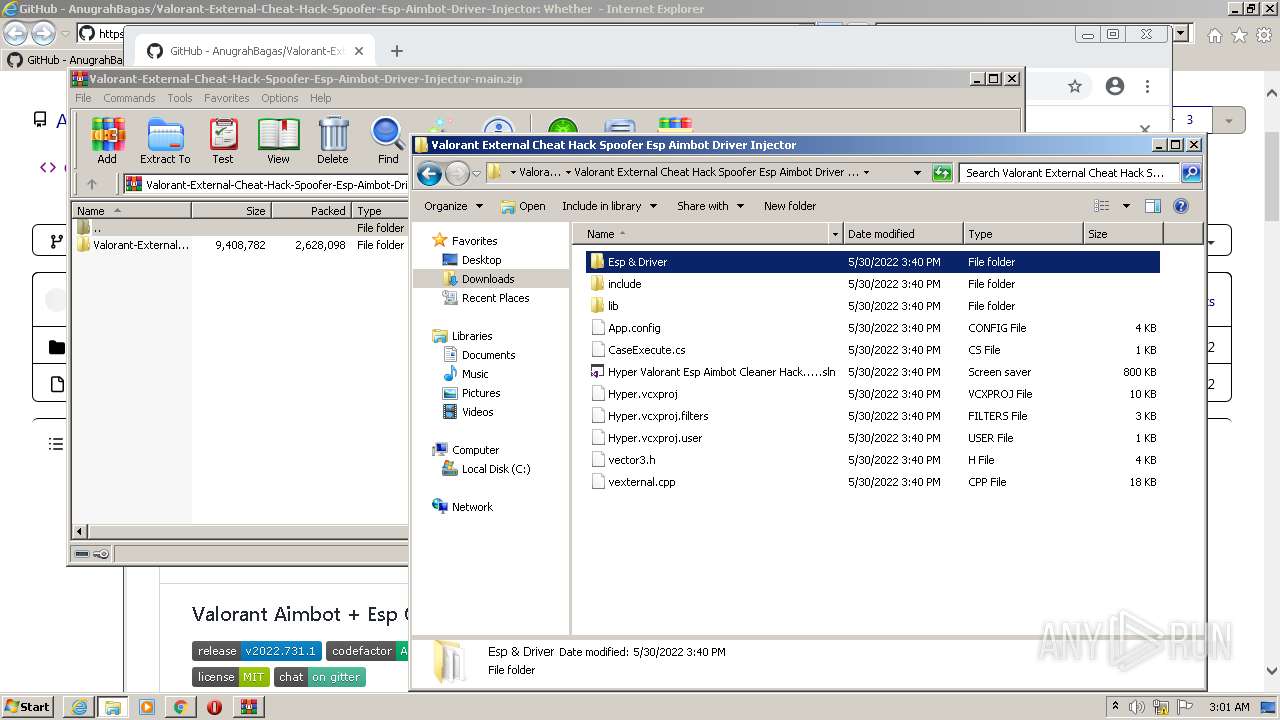
Task: Click Explorer refresh button
Action: (942, 173)
